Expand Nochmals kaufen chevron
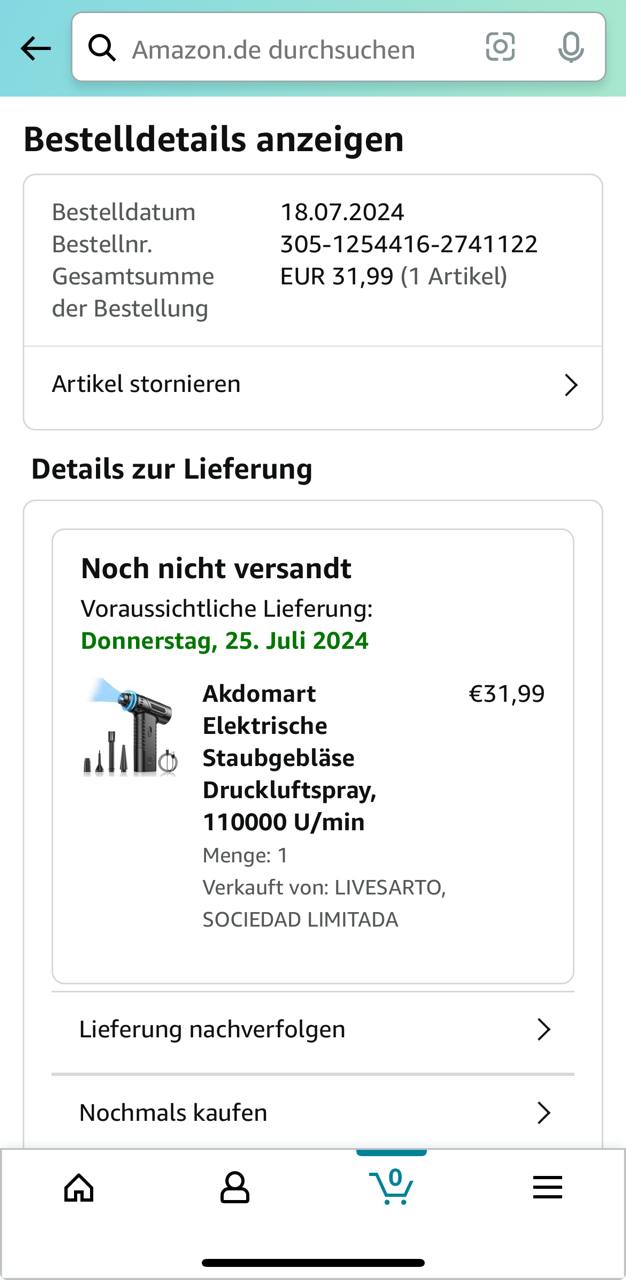The width and height of the screenshot is (626, 1280). coord(543,1113)
